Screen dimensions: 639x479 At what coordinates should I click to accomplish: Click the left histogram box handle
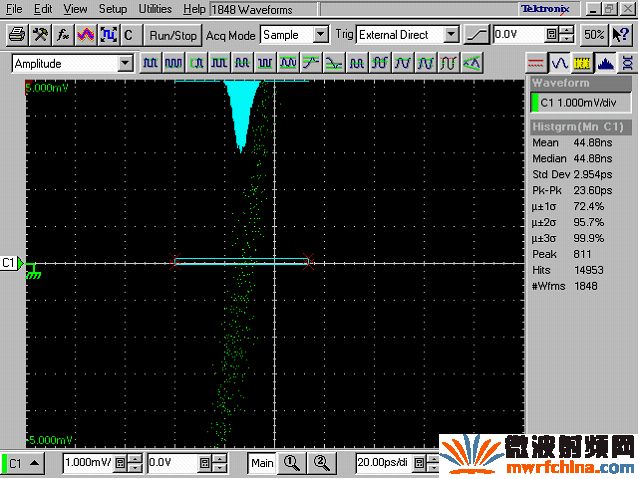click(175, 261)
